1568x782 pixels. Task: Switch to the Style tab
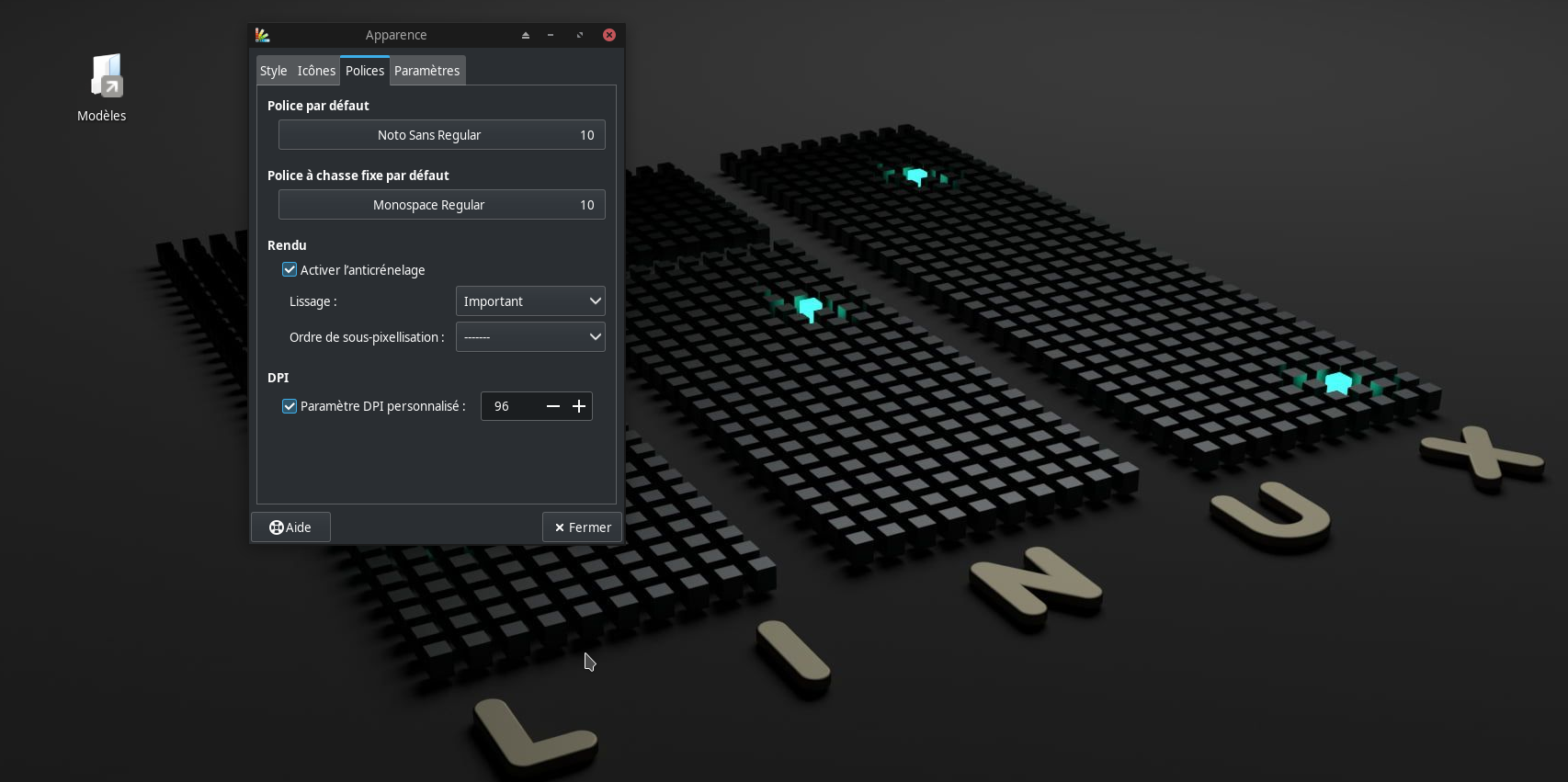tap(273, 71)
